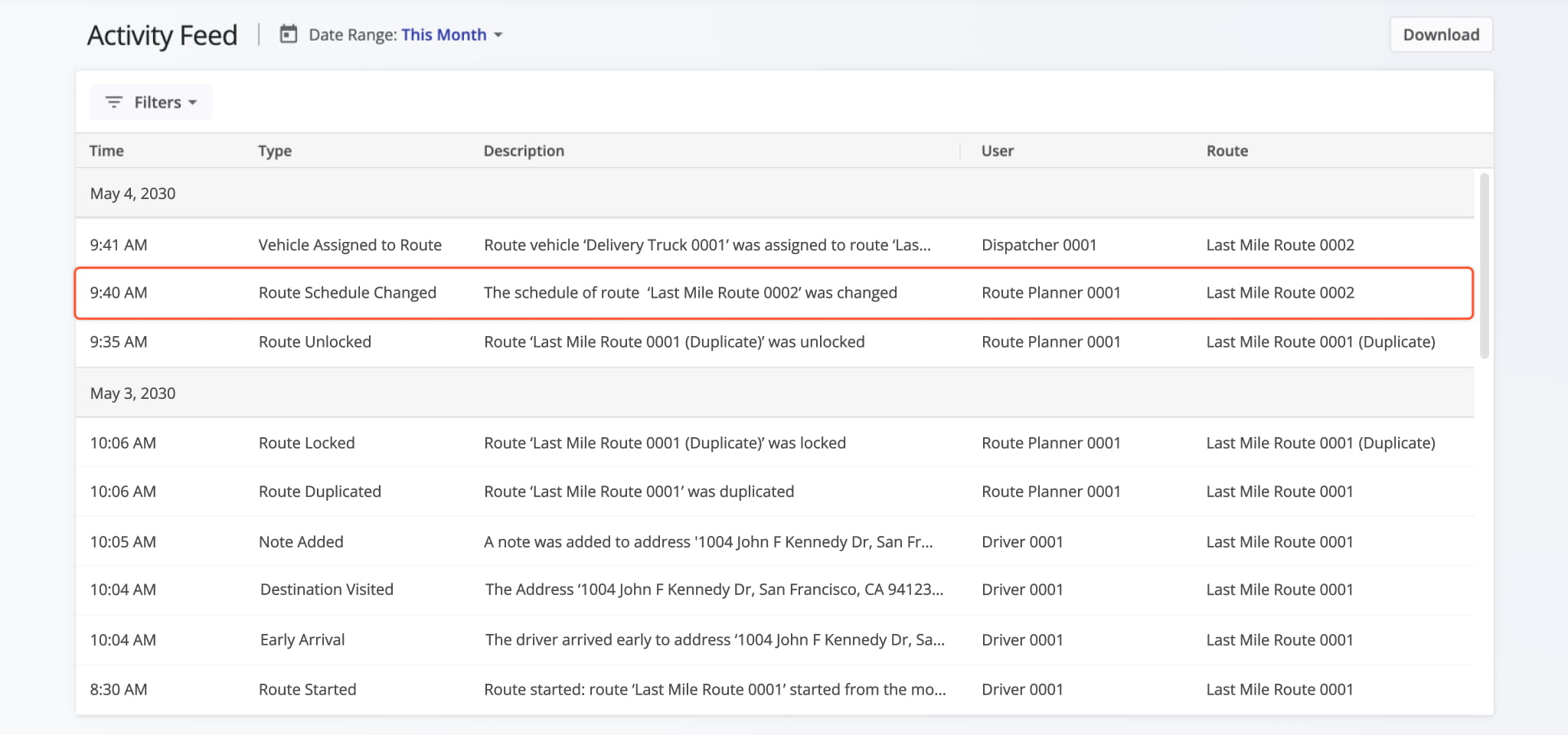Click the Address 1004 John F Kennedy description

point(714,590)
